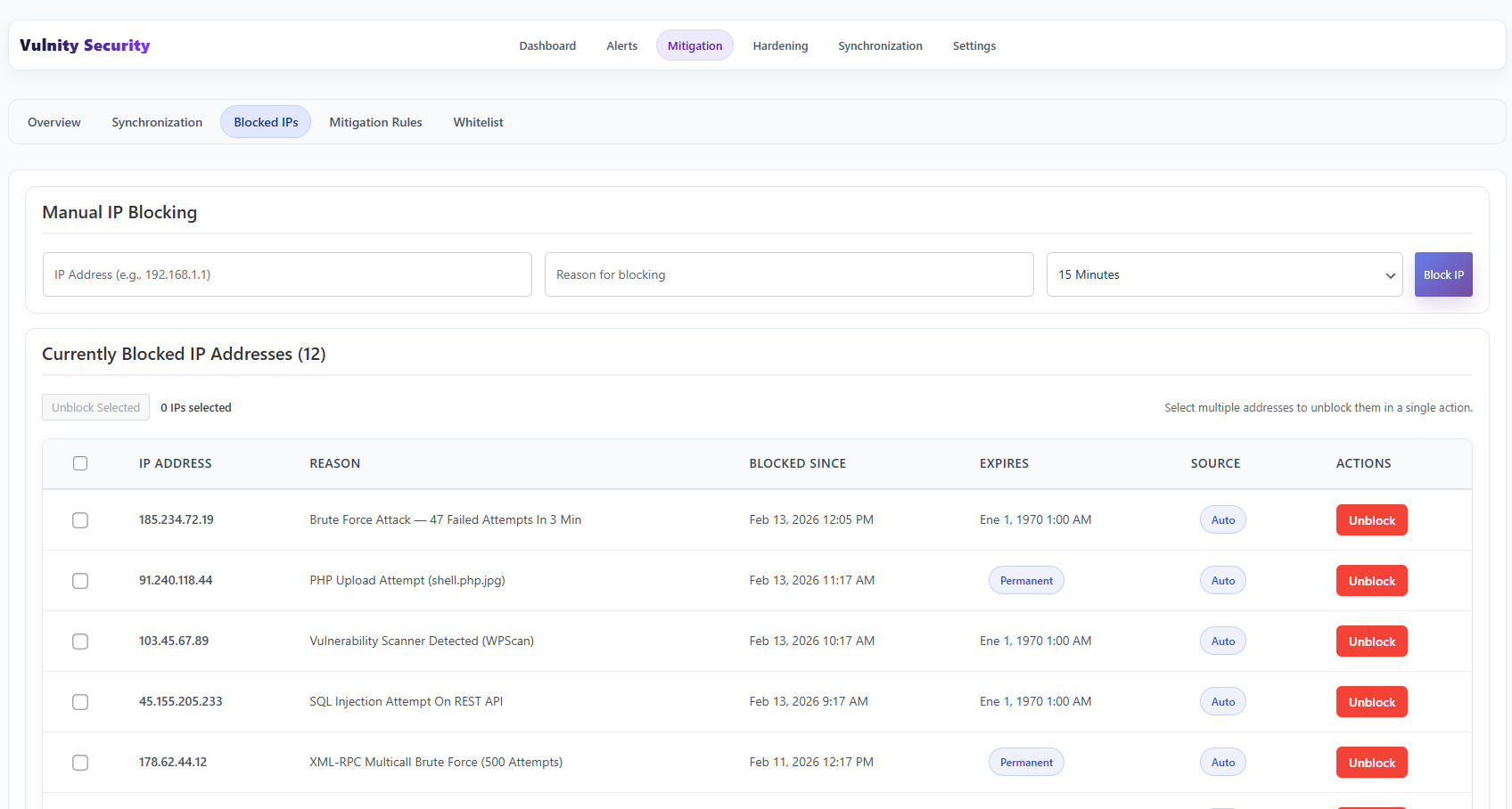
Task: Click Auto badge for 178.62.44.12
Action: [1222, 763]
